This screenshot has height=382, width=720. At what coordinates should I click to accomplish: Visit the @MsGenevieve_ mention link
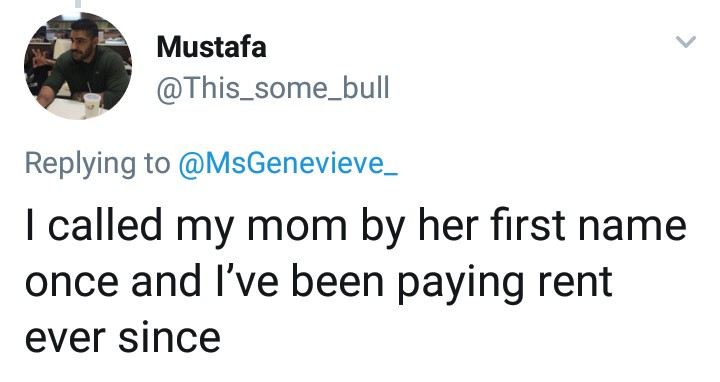pos(288,163)
